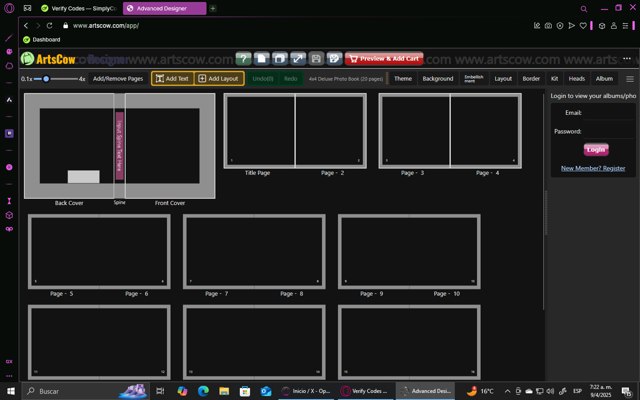This screenshot has height=400, width=640.
Task: Open Task View on the taskbar
Action: [160, 391]
